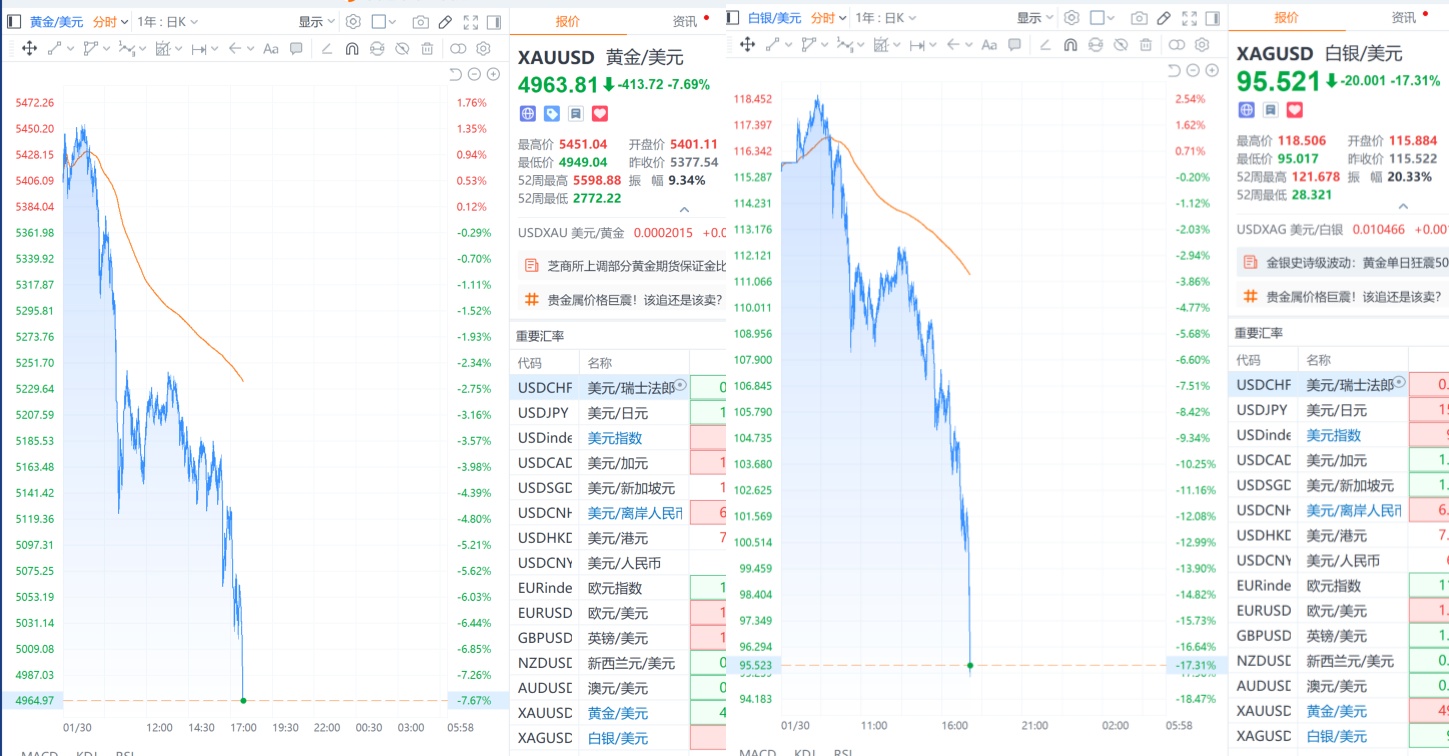
Task: Open the 分时 dropdown on gold chart
Action: click(x=110, y=21)
